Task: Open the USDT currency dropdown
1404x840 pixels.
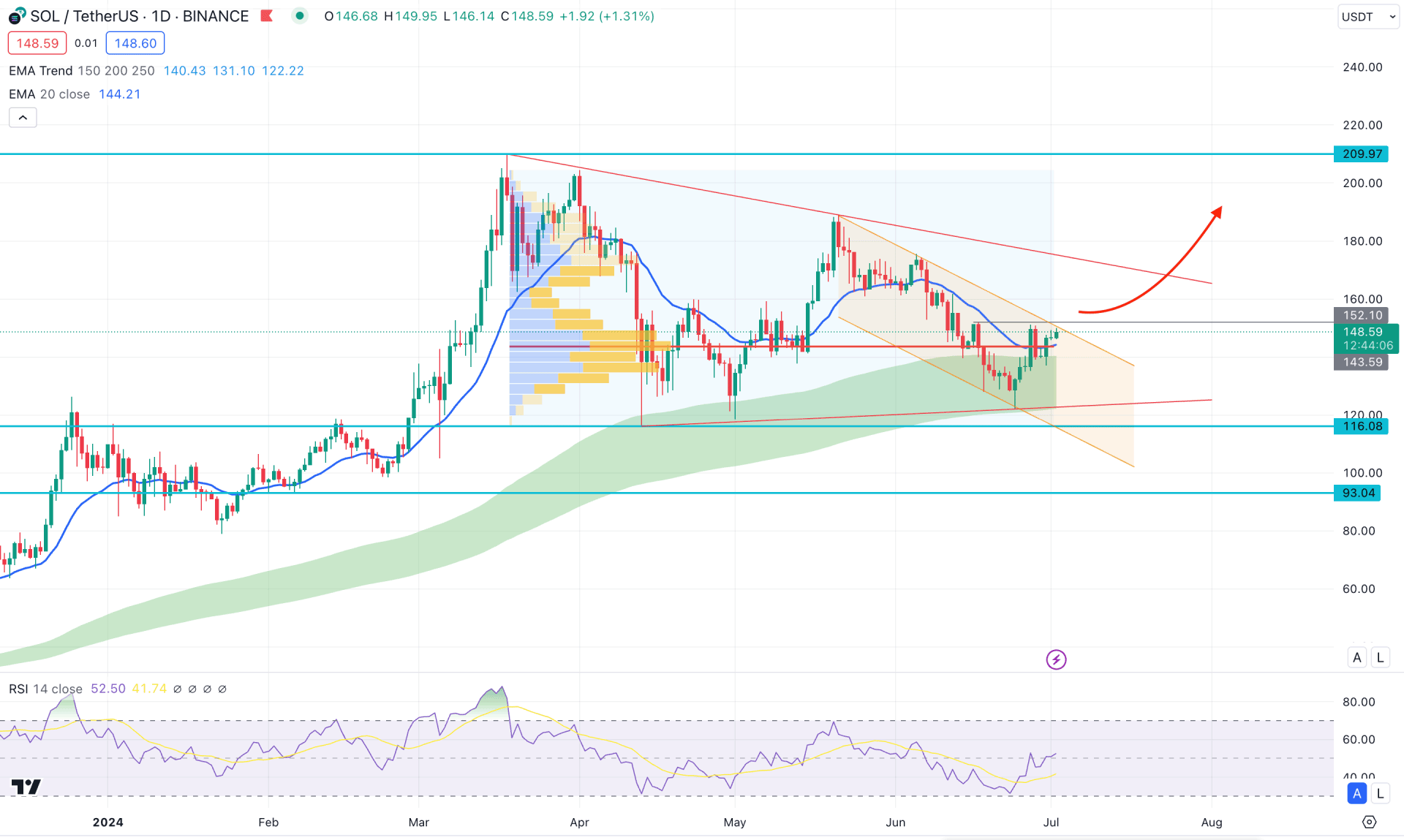Action: [1367, 17]
